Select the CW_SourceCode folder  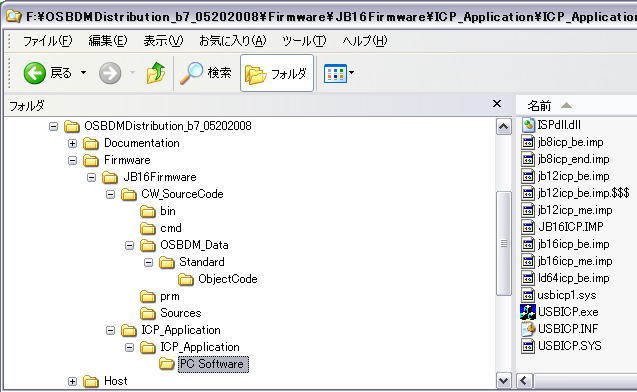point(182,194)
